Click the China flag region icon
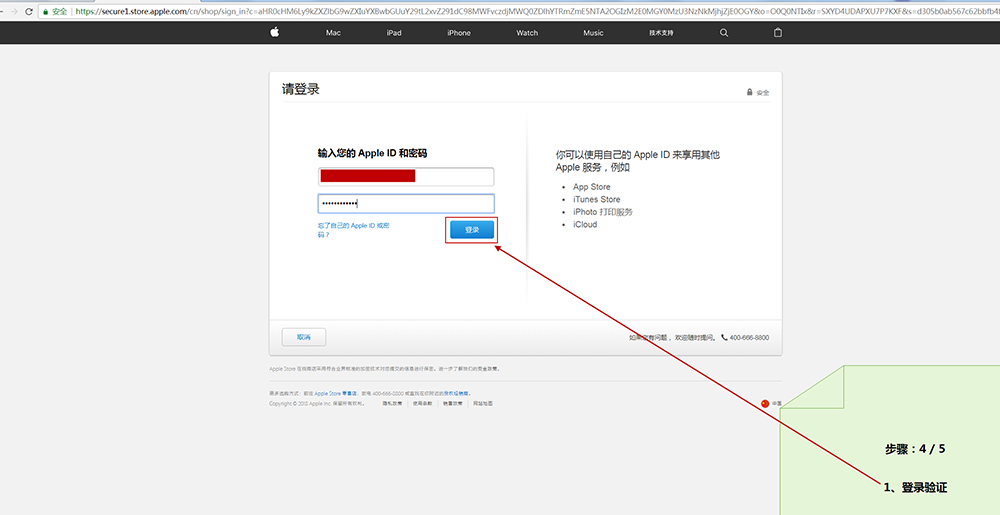 pos(765,403)
